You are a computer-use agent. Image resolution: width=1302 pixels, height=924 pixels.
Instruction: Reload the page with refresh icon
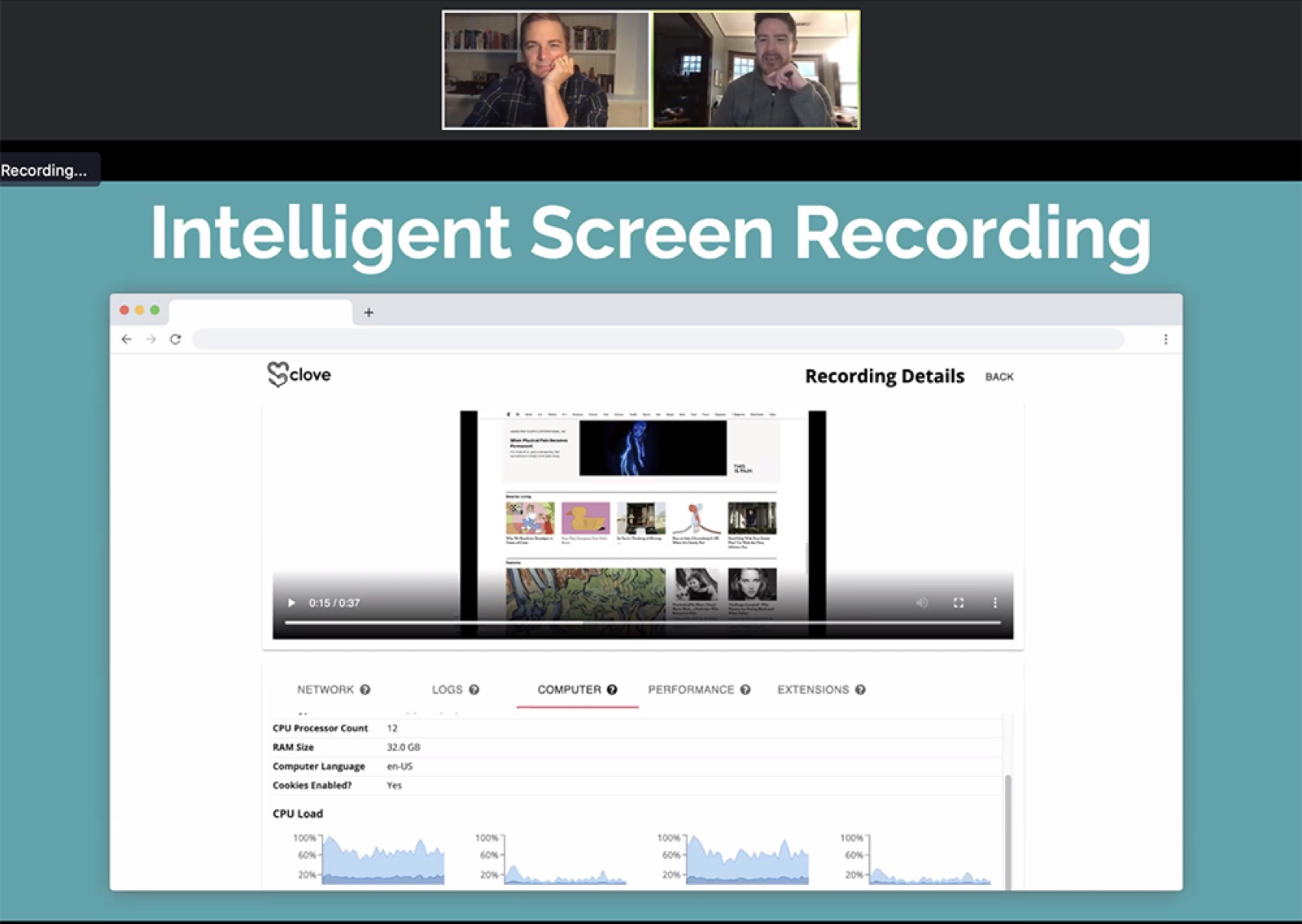pos(175,339)
